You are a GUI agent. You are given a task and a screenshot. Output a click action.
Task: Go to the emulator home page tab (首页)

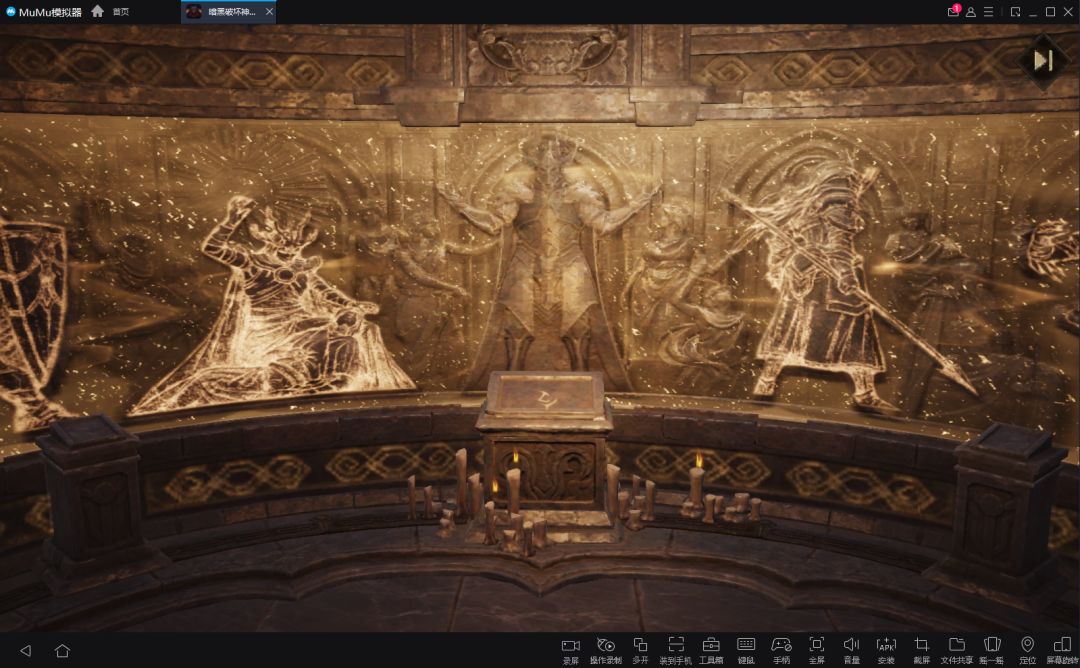(110, 12)
